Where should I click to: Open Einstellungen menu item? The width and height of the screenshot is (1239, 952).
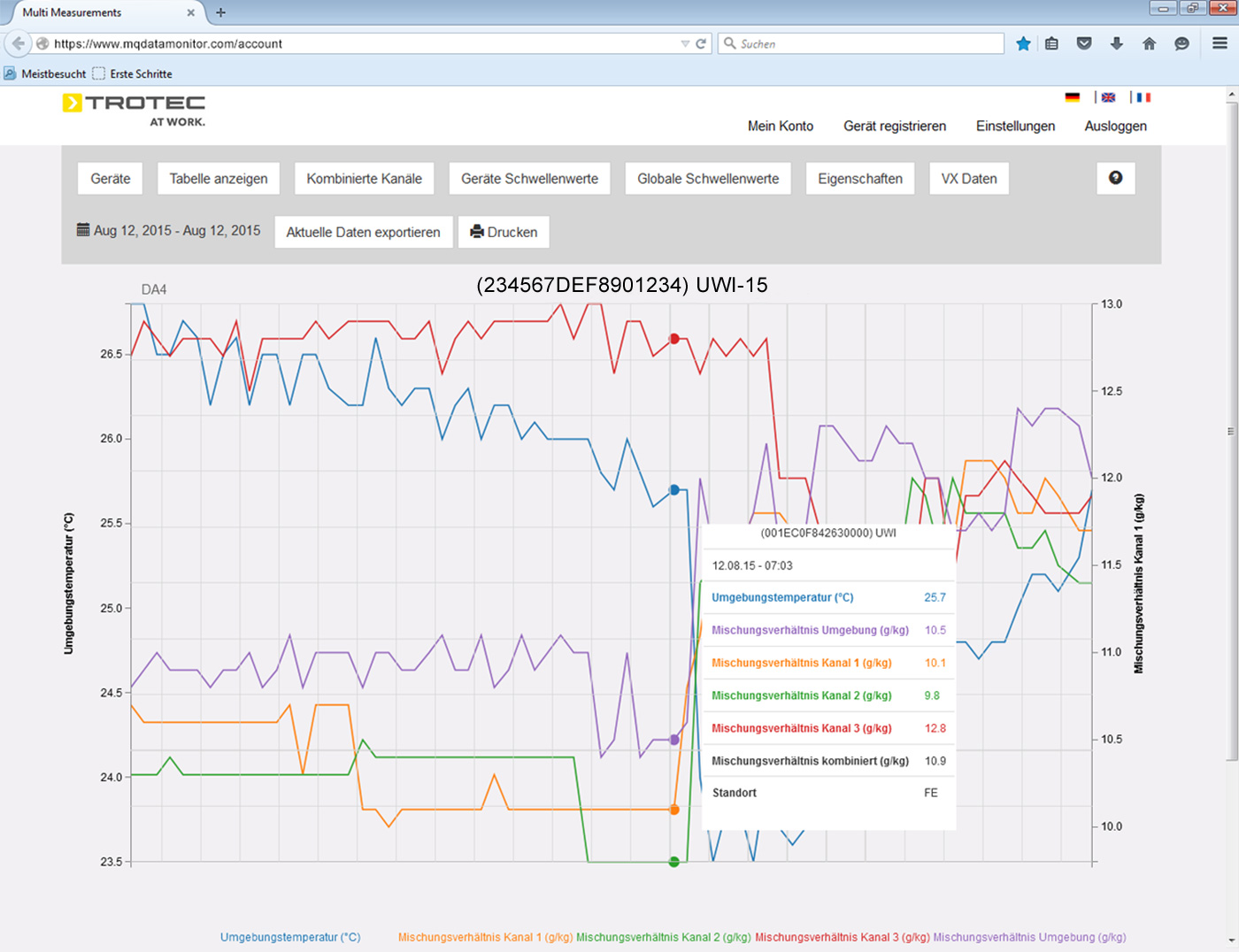1015,126
